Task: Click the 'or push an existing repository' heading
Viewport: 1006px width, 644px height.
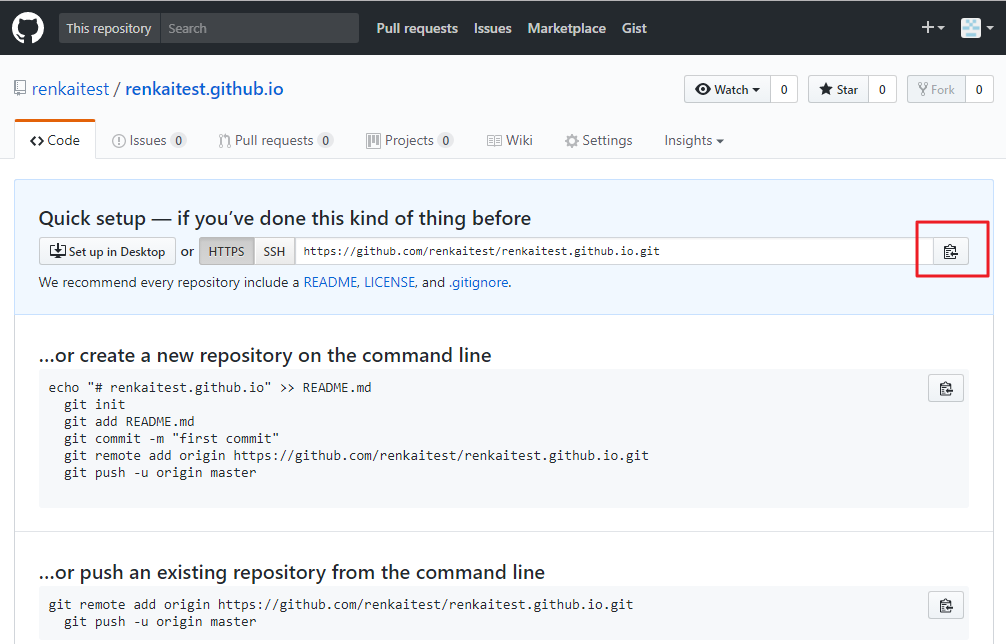Action: 292,572
